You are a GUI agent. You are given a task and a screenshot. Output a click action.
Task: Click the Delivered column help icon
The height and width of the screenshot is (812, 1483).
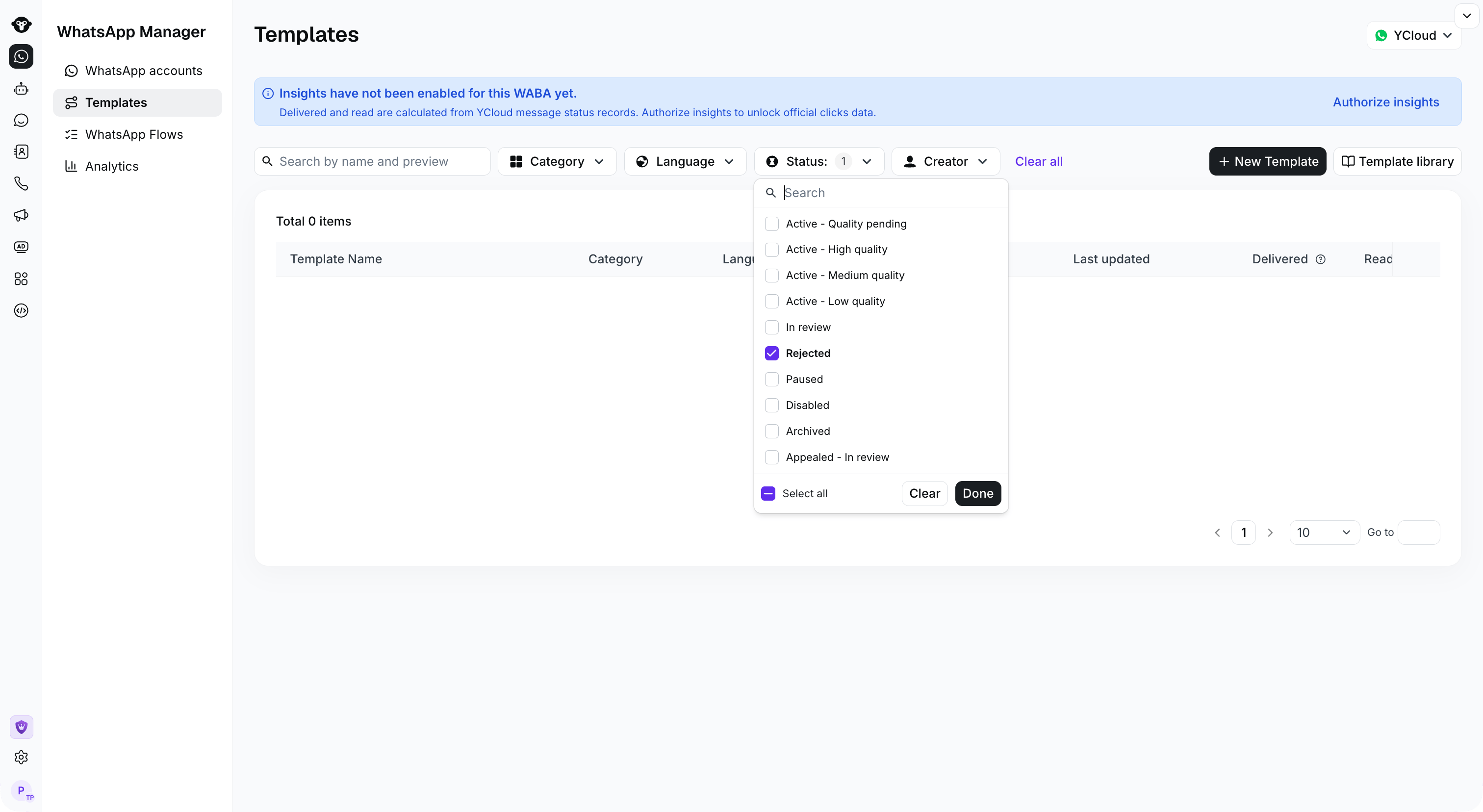[1321, 259]
